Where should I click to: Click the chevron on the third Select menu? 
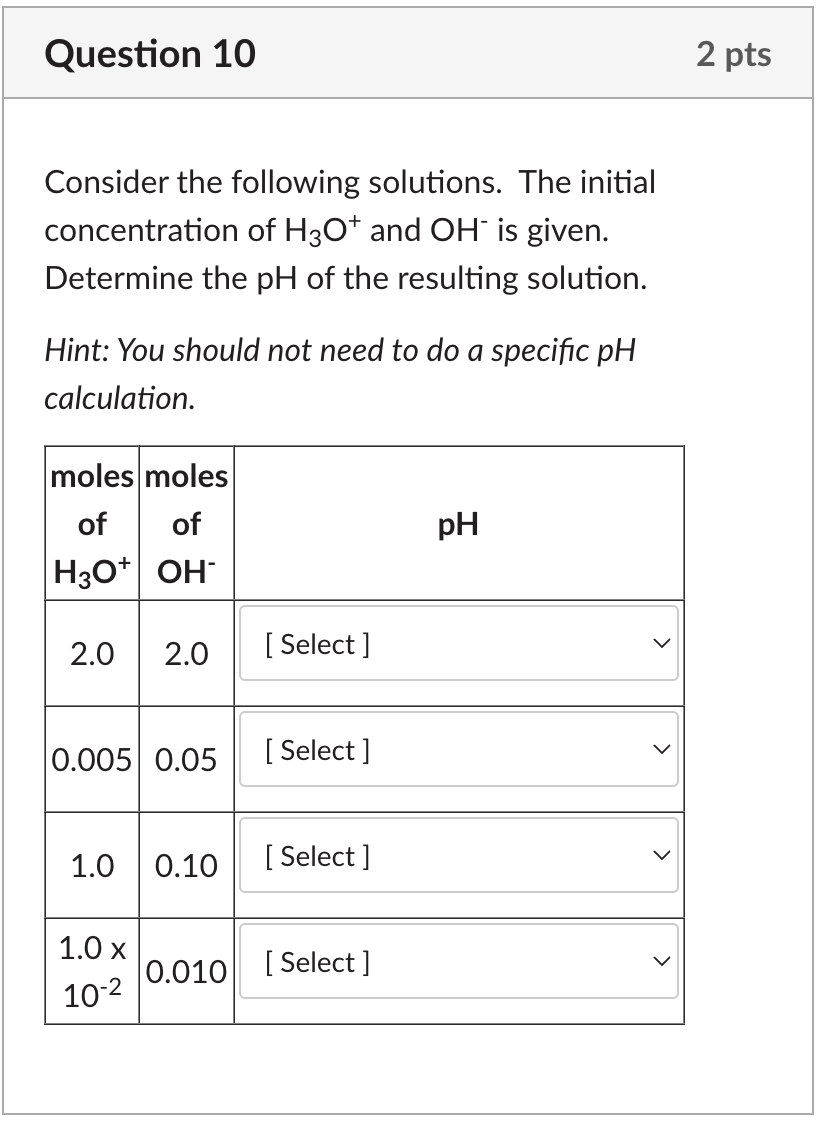coord(660,856)
